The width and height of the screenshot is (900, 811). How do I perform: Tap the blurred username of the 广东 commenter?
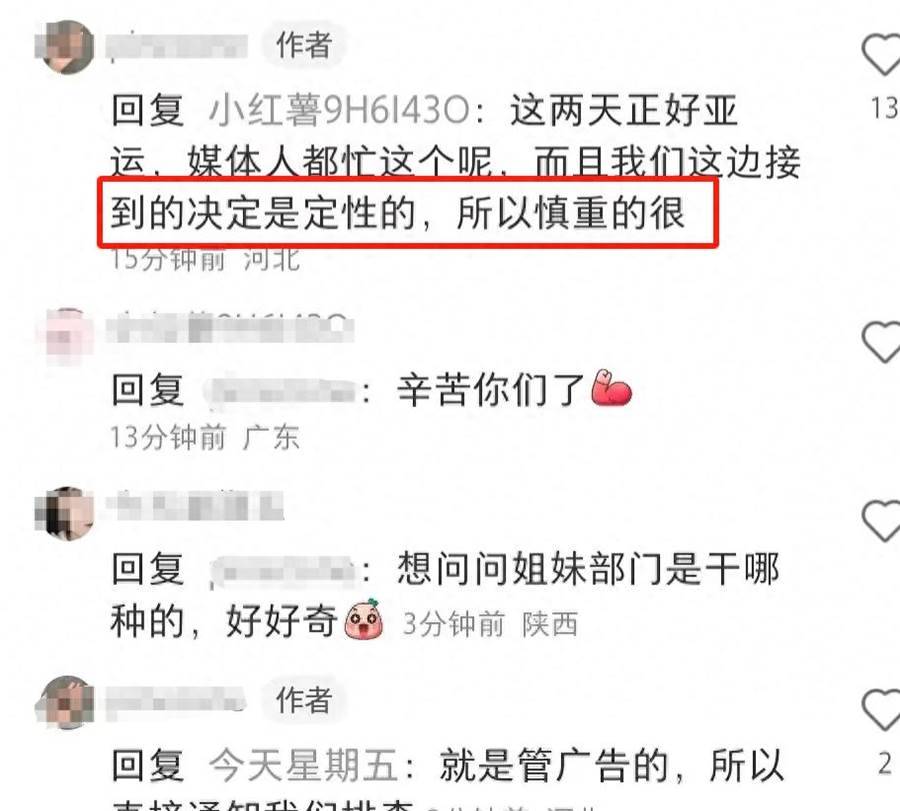click(x=230, y=329)
